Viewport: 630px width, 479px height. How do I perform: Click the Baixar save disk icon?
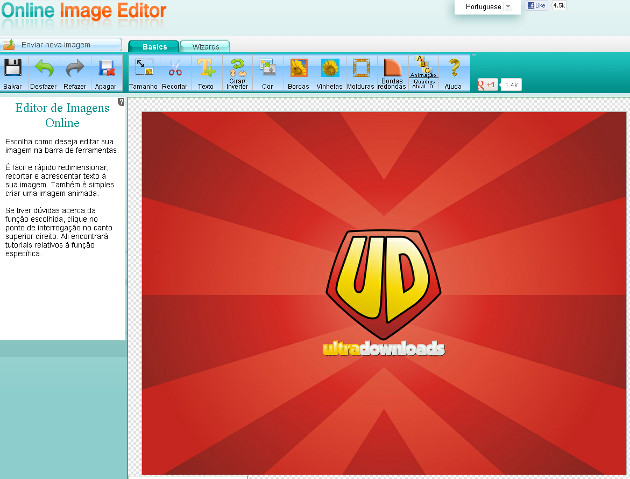[12, 73]
